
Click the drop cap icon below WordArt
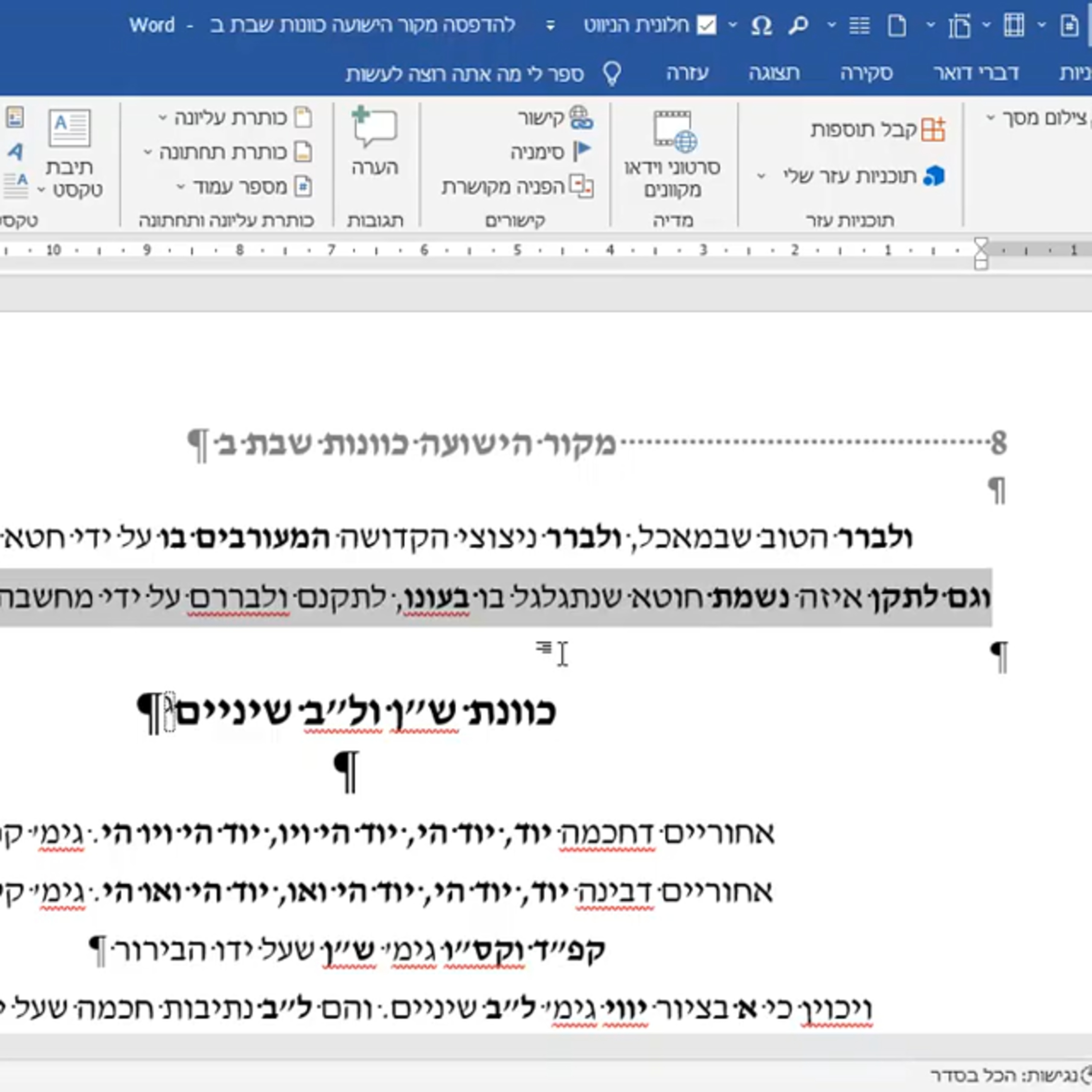tap(15, 185)
